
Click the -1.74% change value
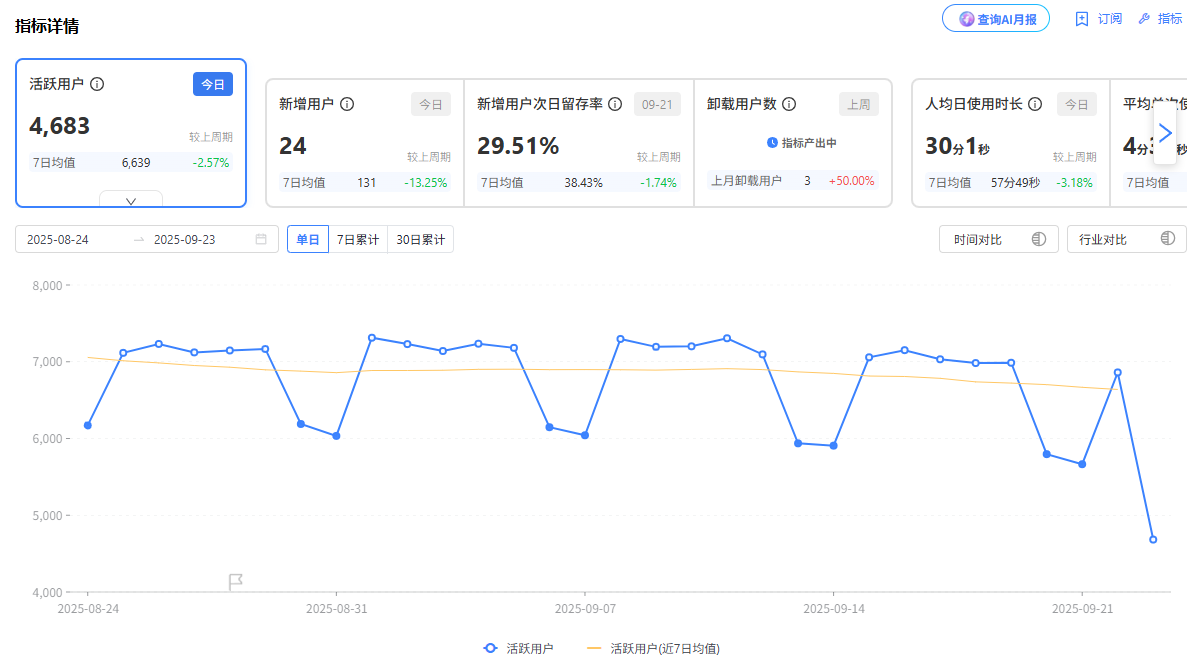coord(658,183)
